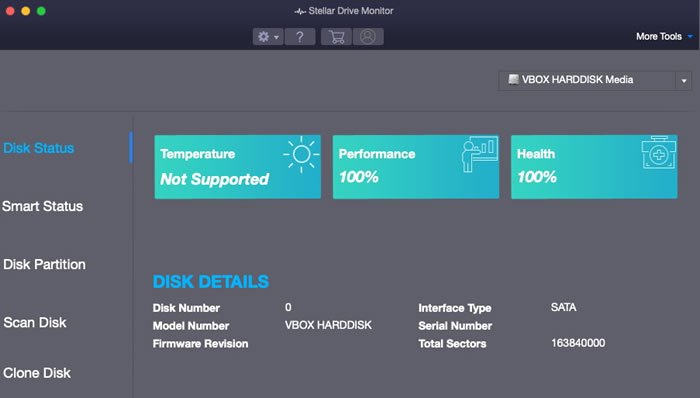Open the Clone Disk tab

click(x=37, y=373)
